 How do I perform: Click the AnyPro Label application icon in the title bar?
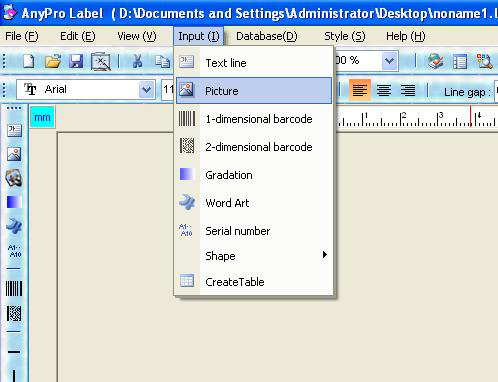(10, 12)
